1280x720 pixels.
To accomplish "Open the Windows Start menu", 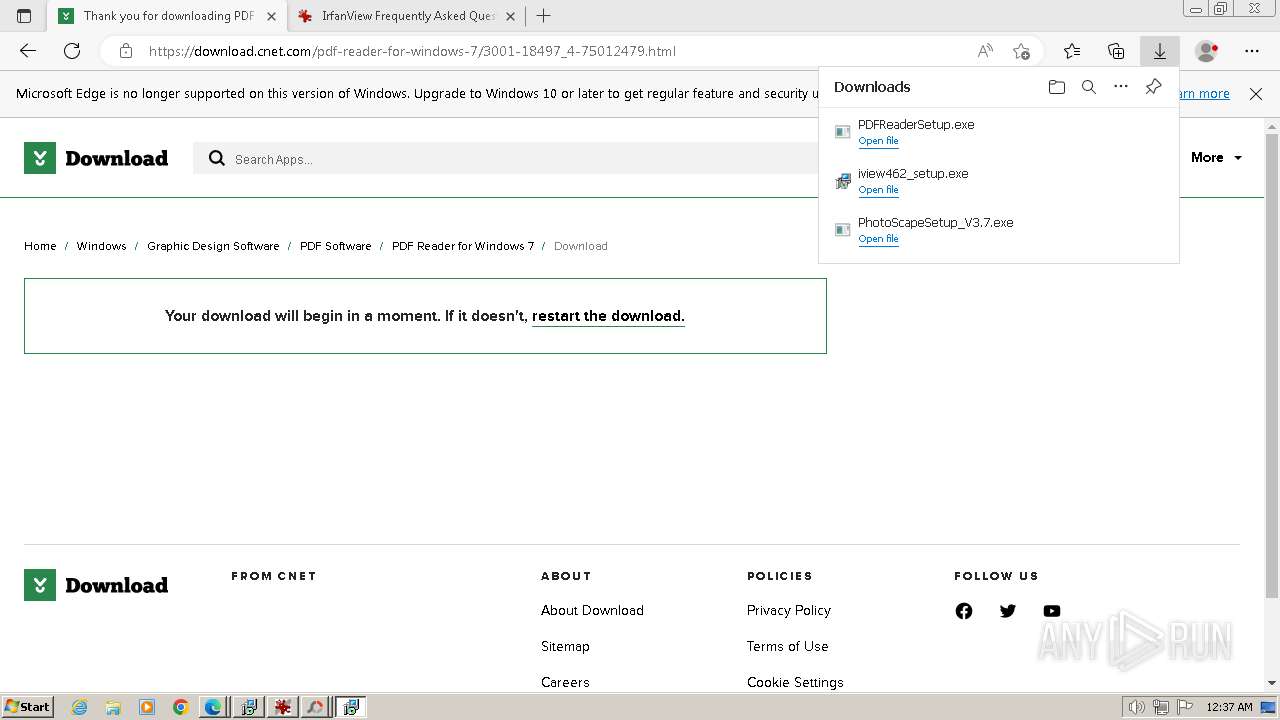I will (x=27, y=707).
